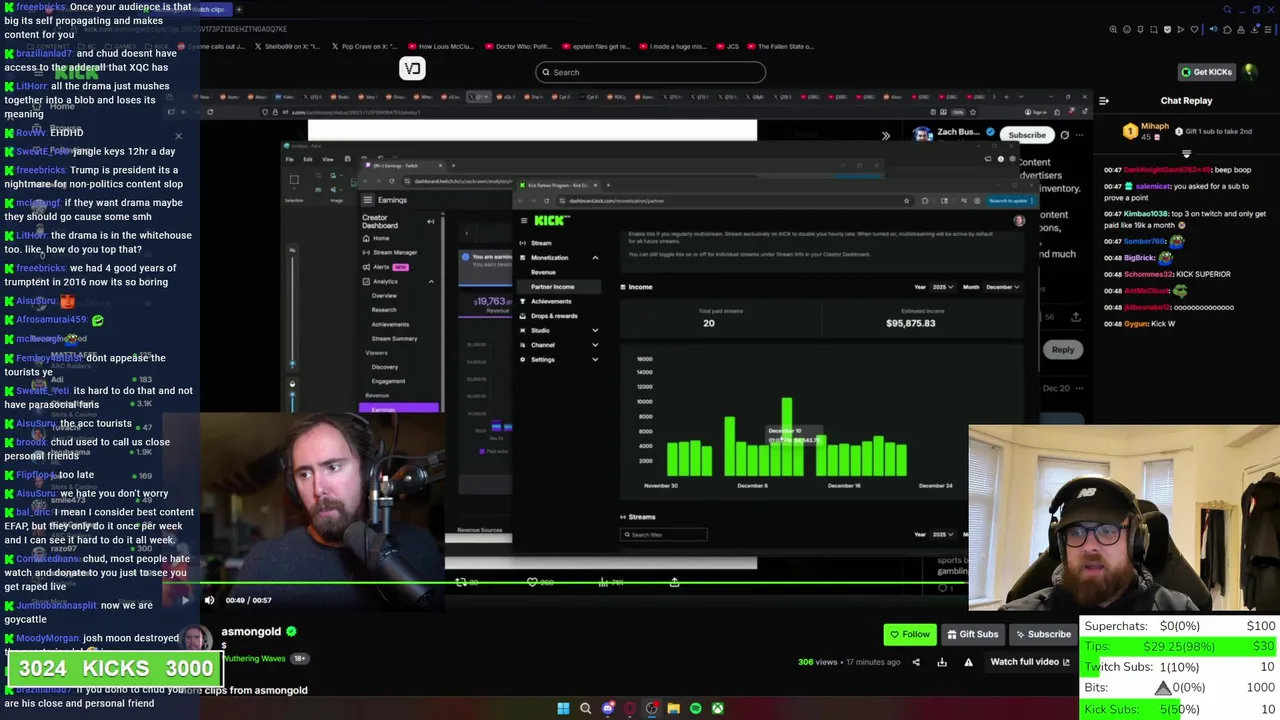Collapse Analytics section in Twitch dashboard
This screenshot has height=720, width=1280.
(431, 282)
